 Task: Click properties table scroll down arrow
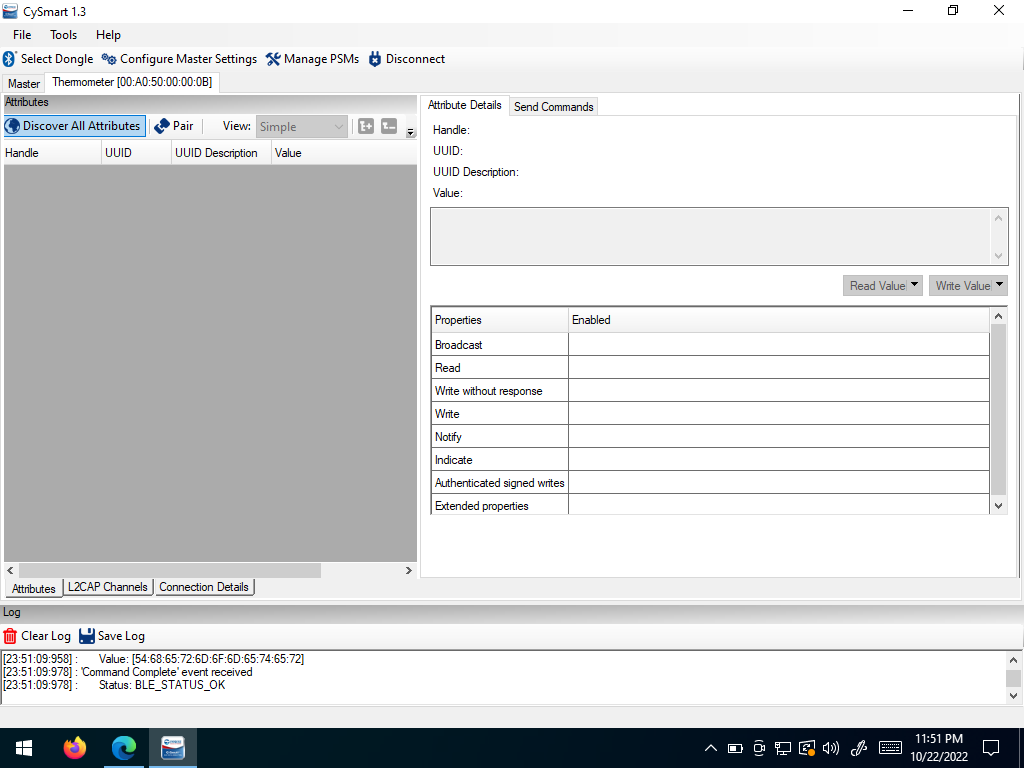click(999, 505)
